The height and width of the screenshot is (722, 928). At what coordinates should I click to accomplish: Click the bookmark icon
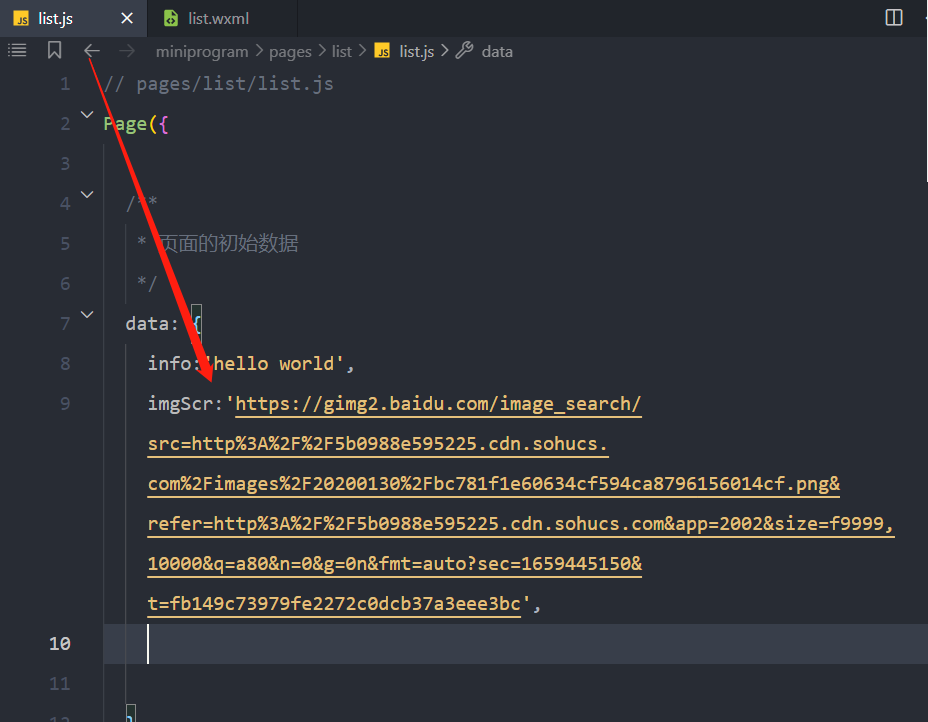54,50
